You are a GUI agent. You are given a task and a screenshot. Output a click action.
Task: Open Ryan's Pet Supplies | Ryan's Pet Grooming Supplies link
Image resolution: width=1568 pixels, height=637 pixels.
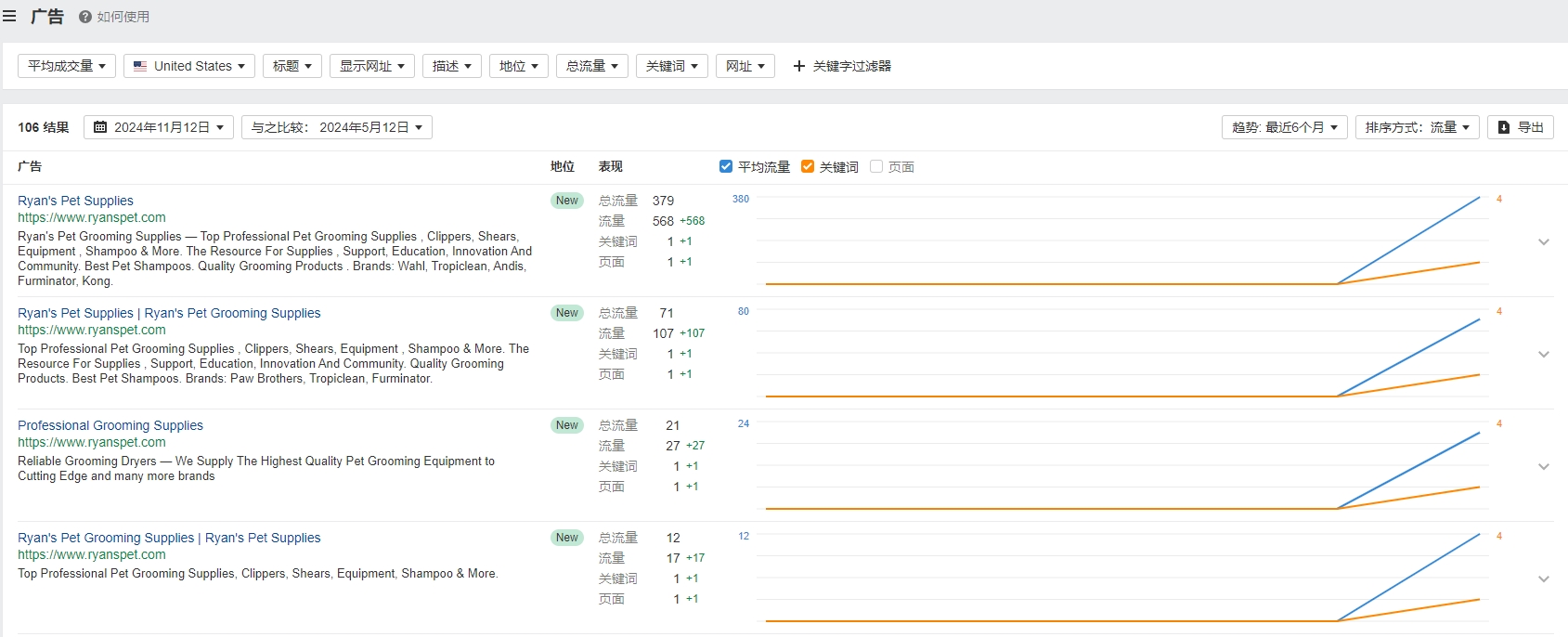point(169,313)
